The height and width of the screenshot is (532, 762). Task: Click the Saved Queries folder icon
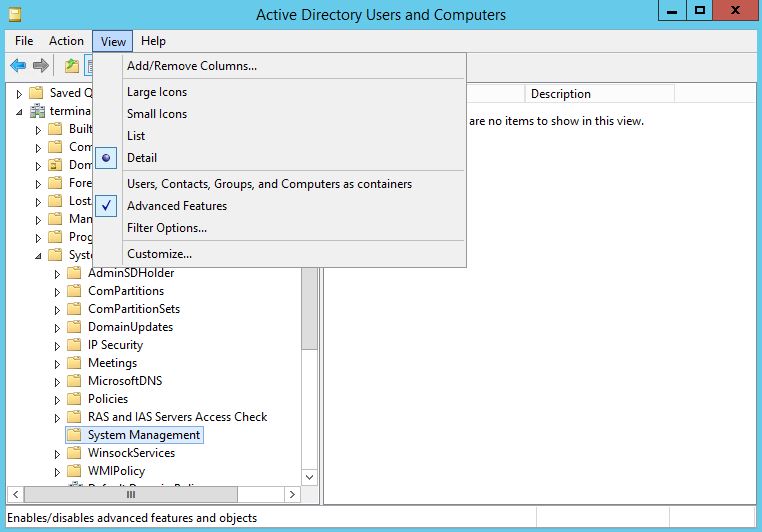[36, 92]
